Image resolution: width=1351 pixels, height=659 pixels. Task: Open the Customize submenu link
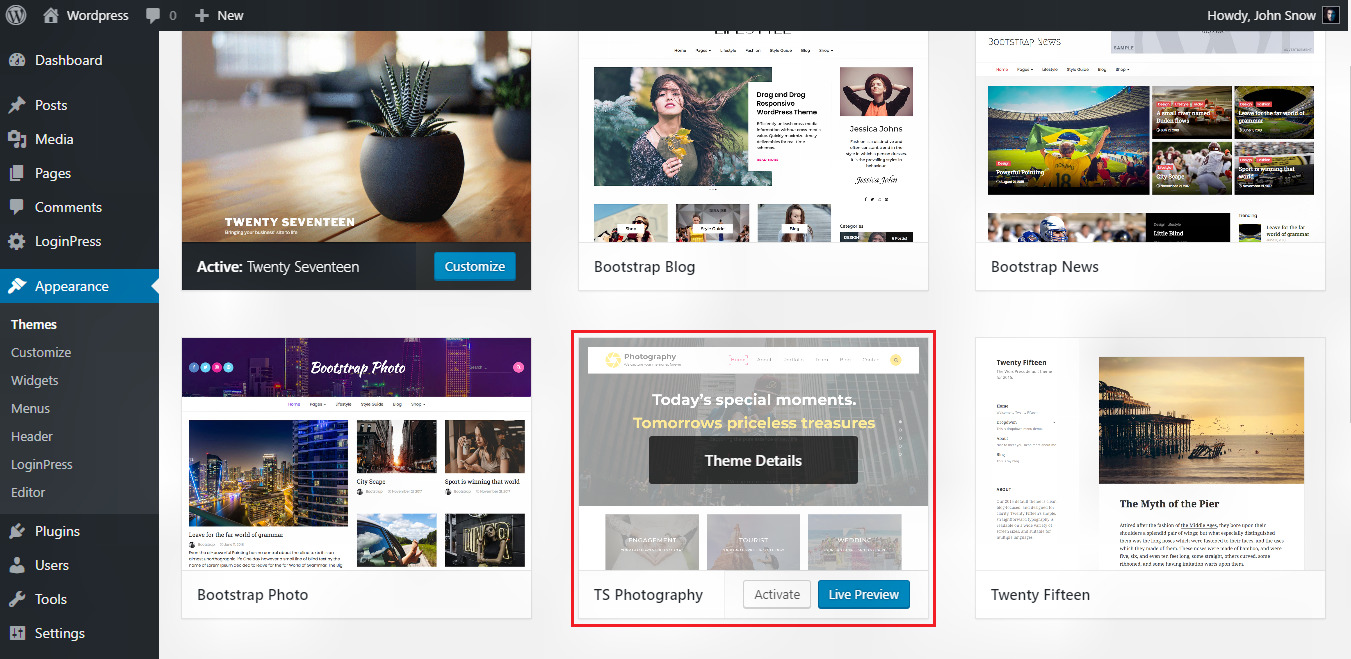coord(41,352)
